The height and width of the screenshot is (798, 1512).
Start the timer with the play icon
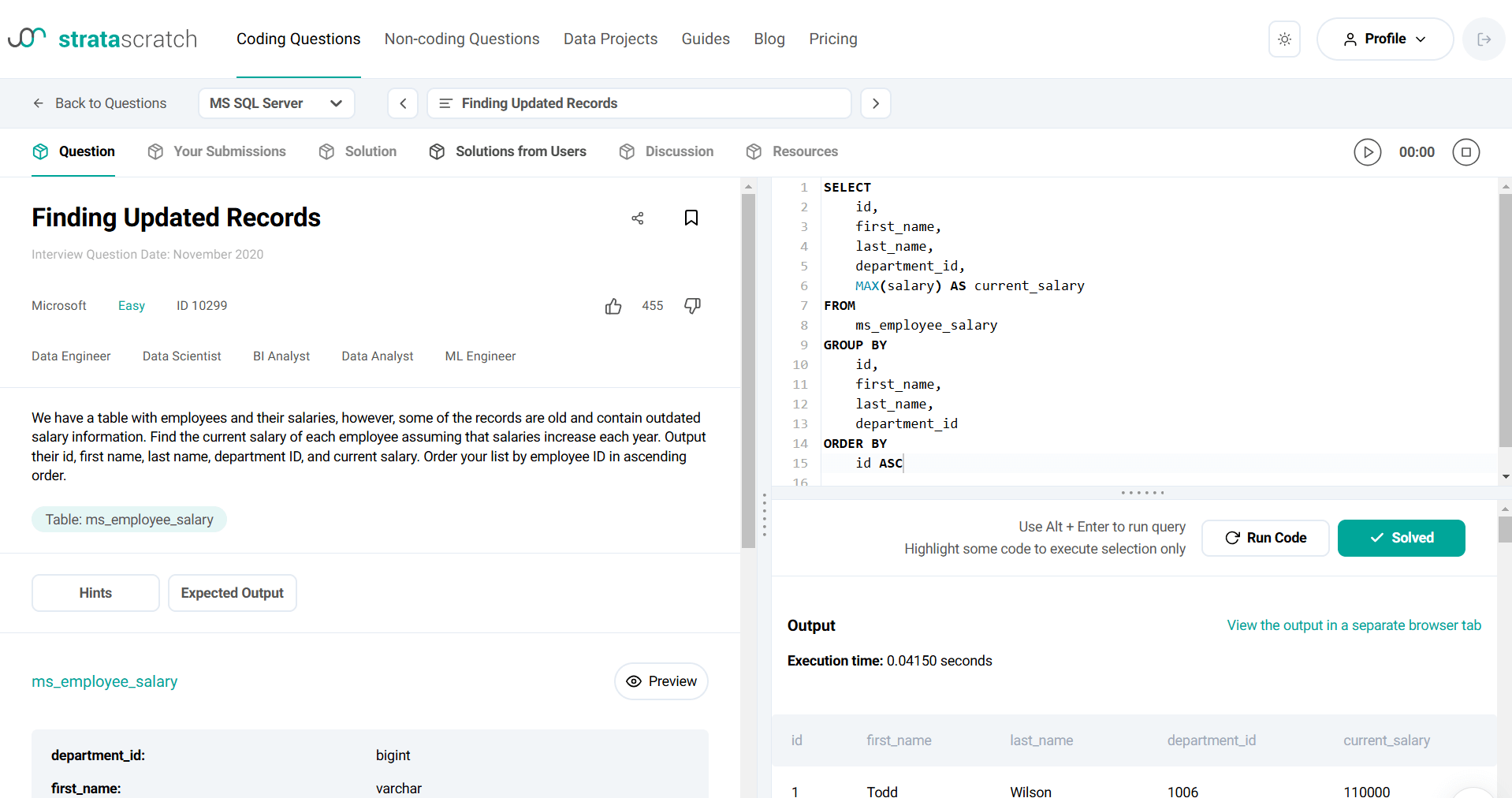point(1368,152)
